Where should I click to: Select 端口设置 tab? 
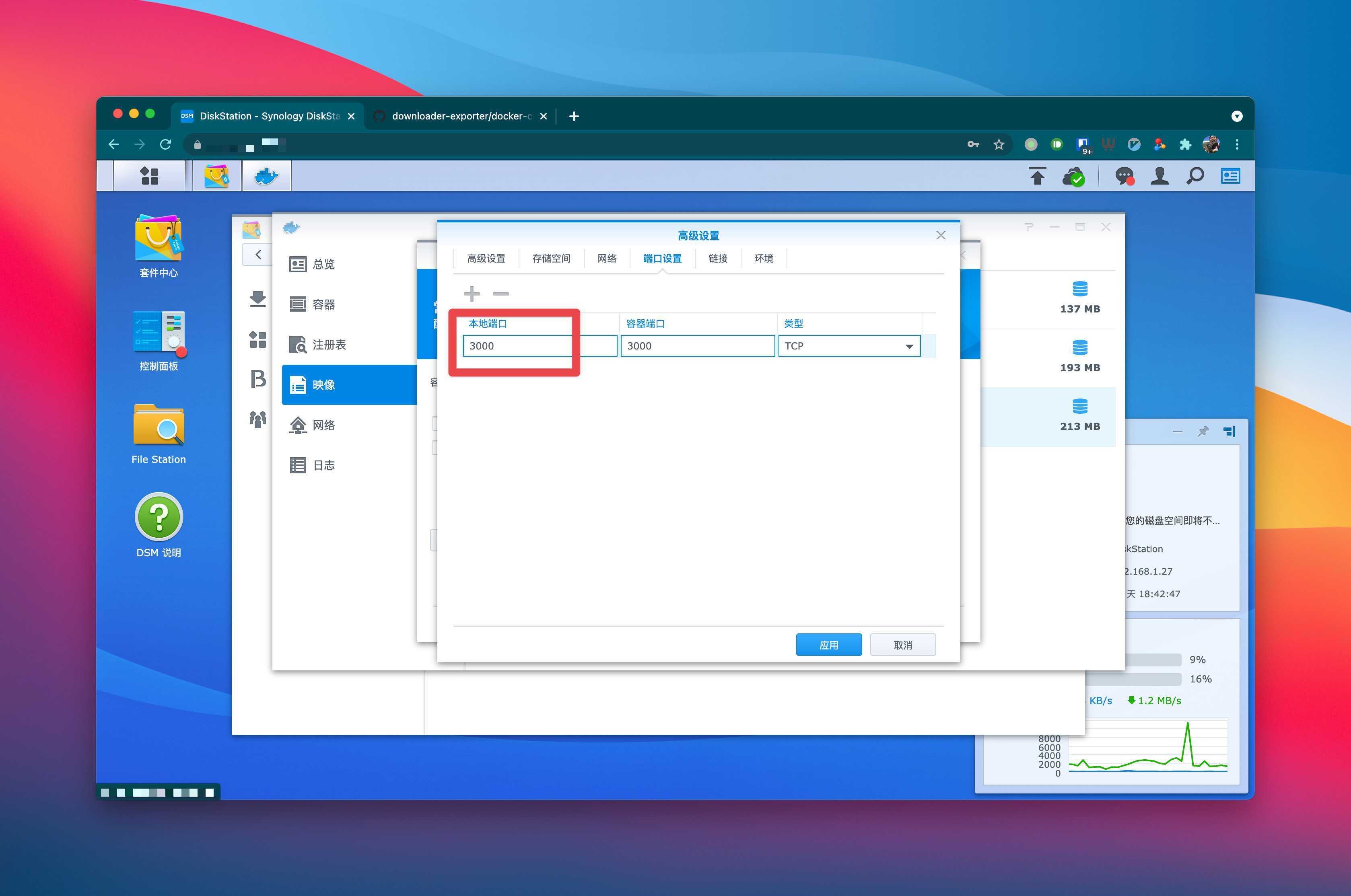pyautogui.click(x=662, y=258)
